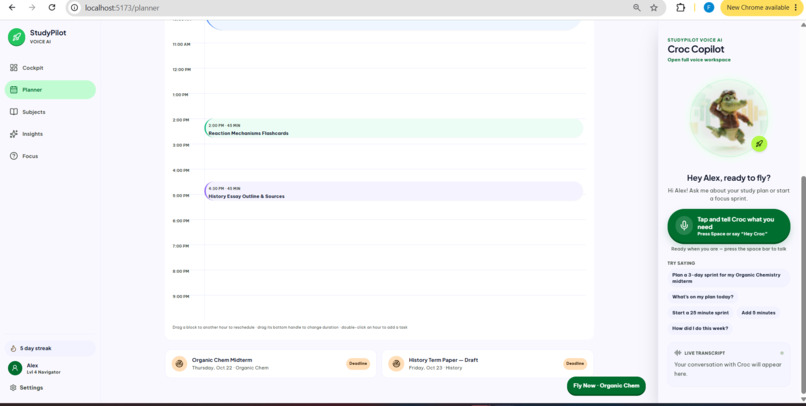The width and height of the screenshot is (806, 406).
Task: Click the Insights sparkle icon
Action: click(x=14, y=134)
